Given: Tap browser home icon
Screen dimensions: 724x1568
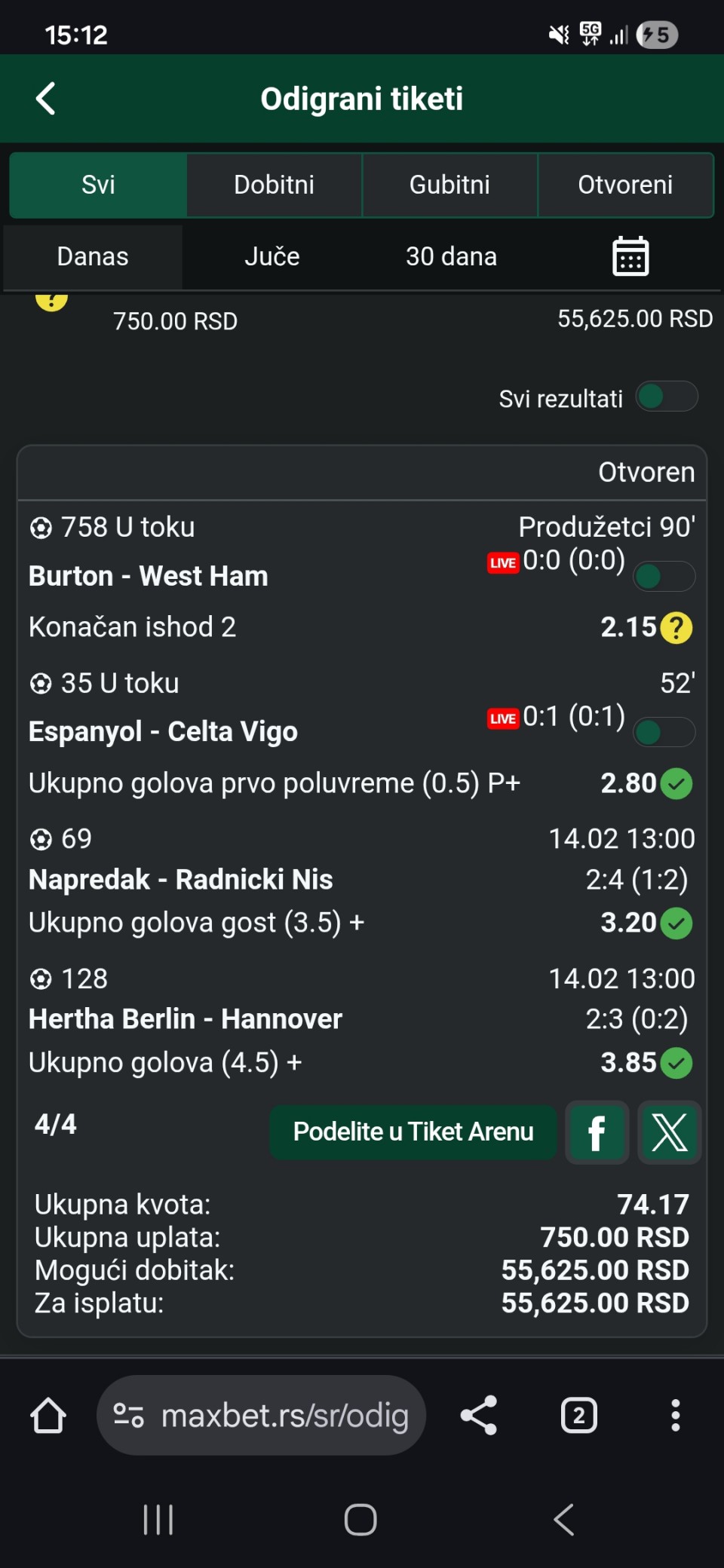Looking at the screenshot, I should [x=48, y=1416].
